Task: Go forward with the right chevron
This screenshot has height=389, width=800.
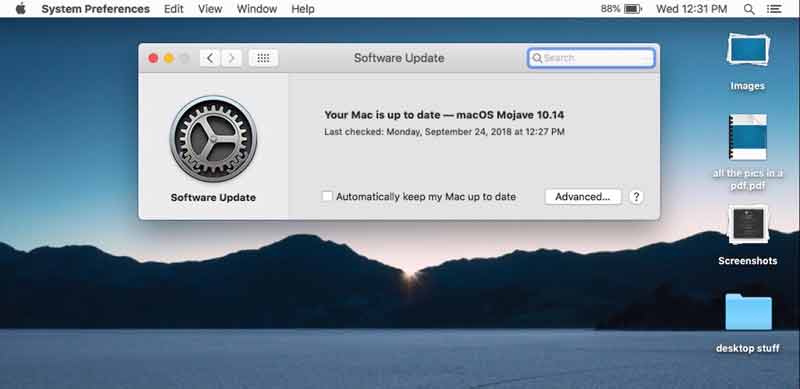Action: tap(231, 58)
